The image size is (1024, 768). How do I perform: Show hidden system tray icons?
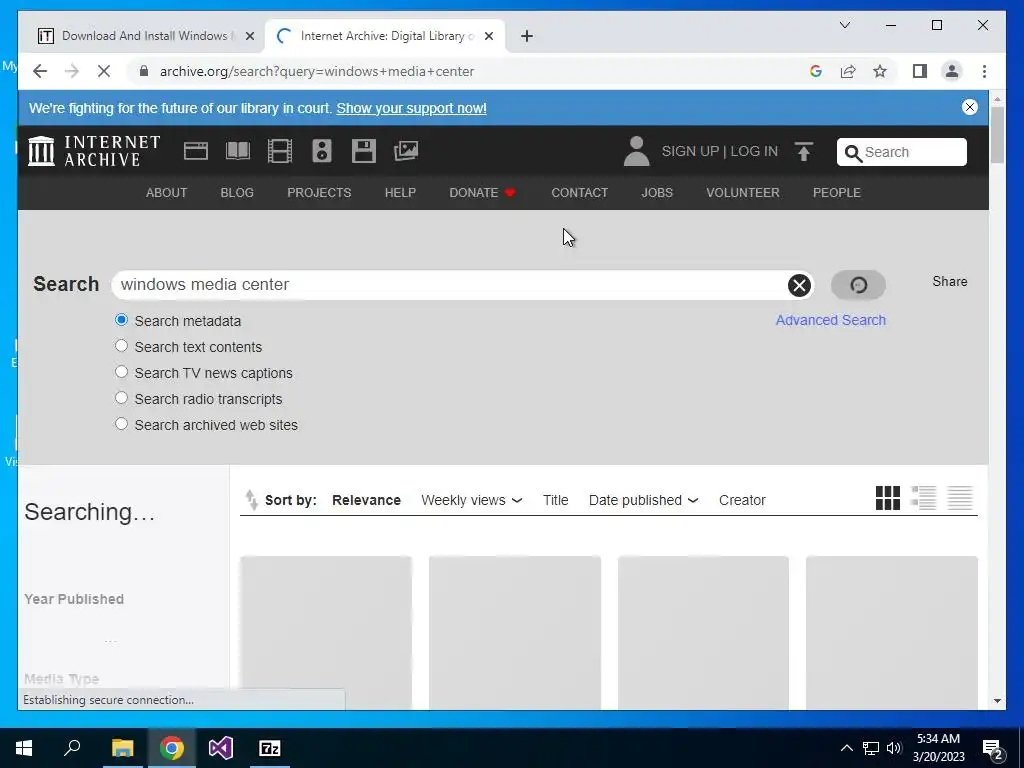tap(846, 748)
